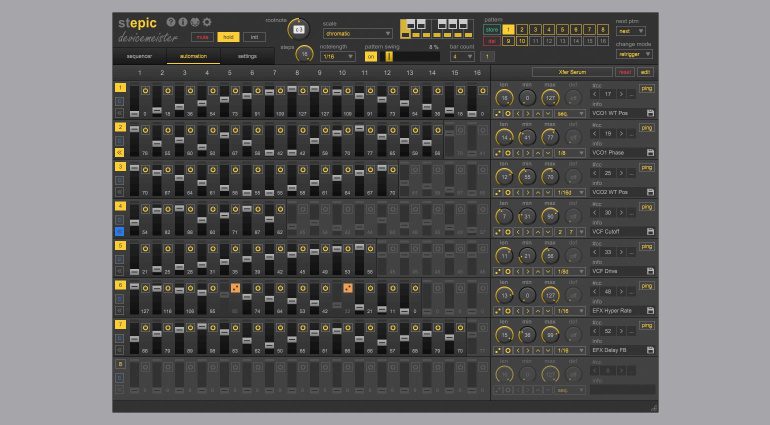Switch to the sequencer tab

coord(139,56)
